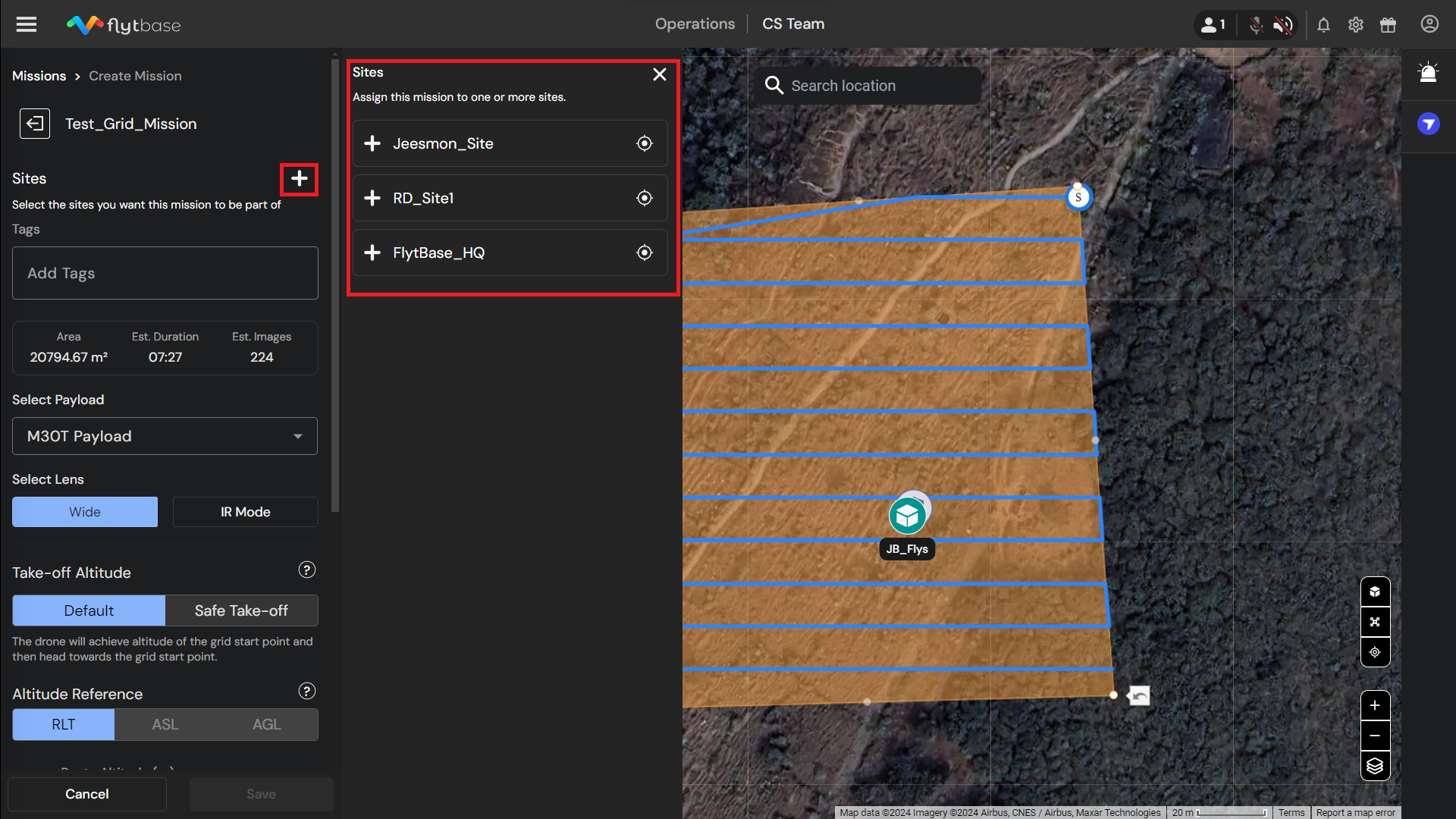Unmute the microphone
Image resolution: width=1456 pixels, height=819 pixels.
click(x=1256, y=25)
